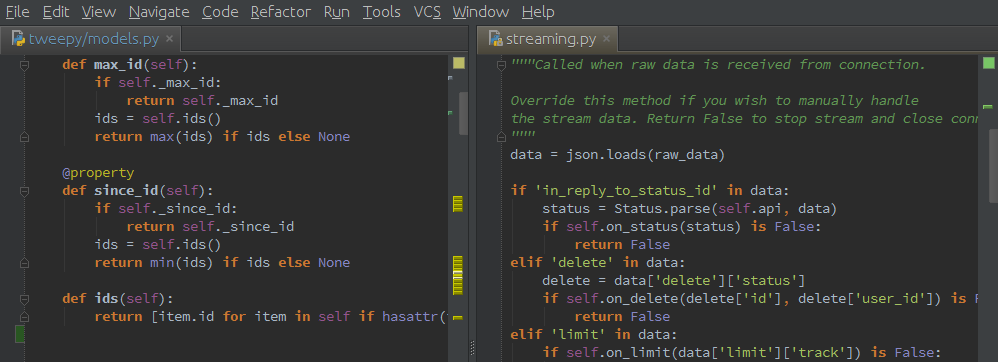Click the green change marker in models.py gutter
Image resolution: width=998 pixels, height=362 pixels.
20,333
